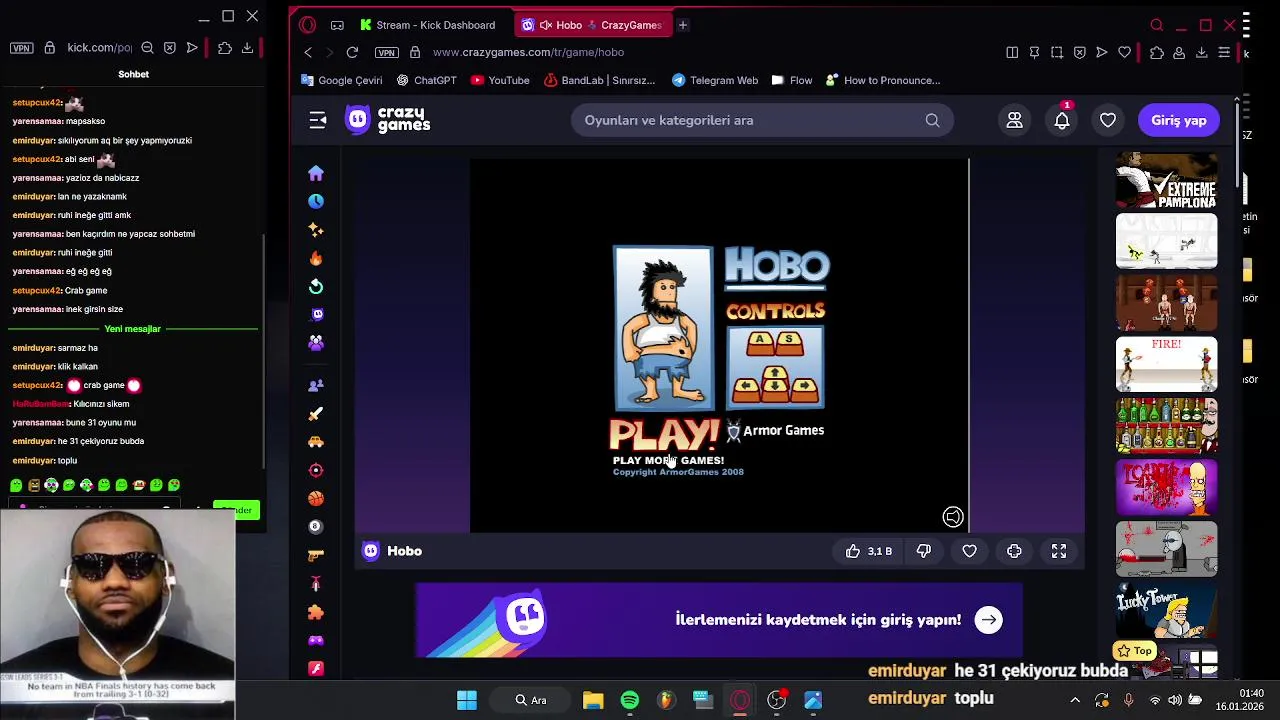Open CrazyGames home from sidebar house icon

[316, 173]
